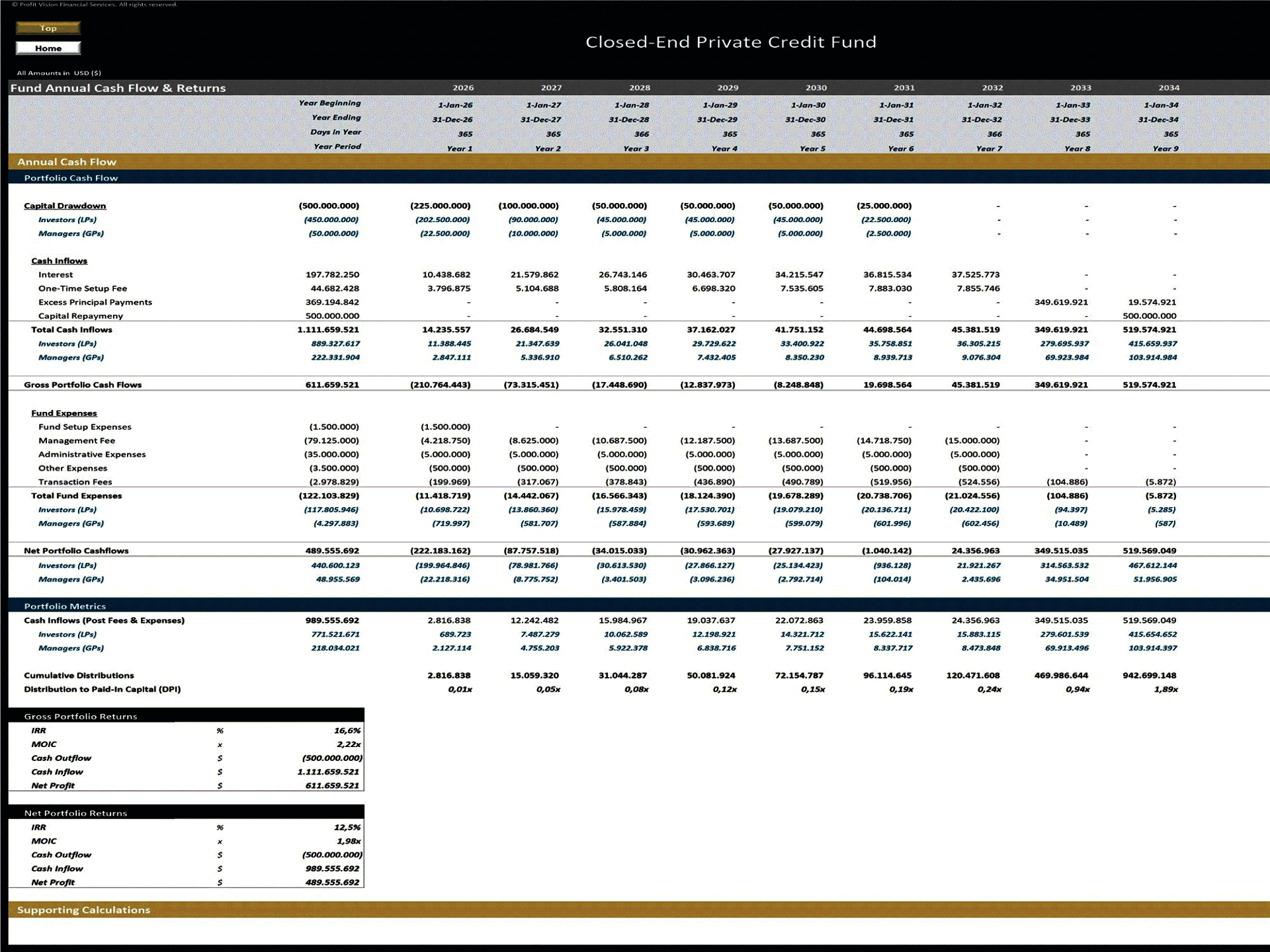Click the Profit Vision copyright text

96,5
